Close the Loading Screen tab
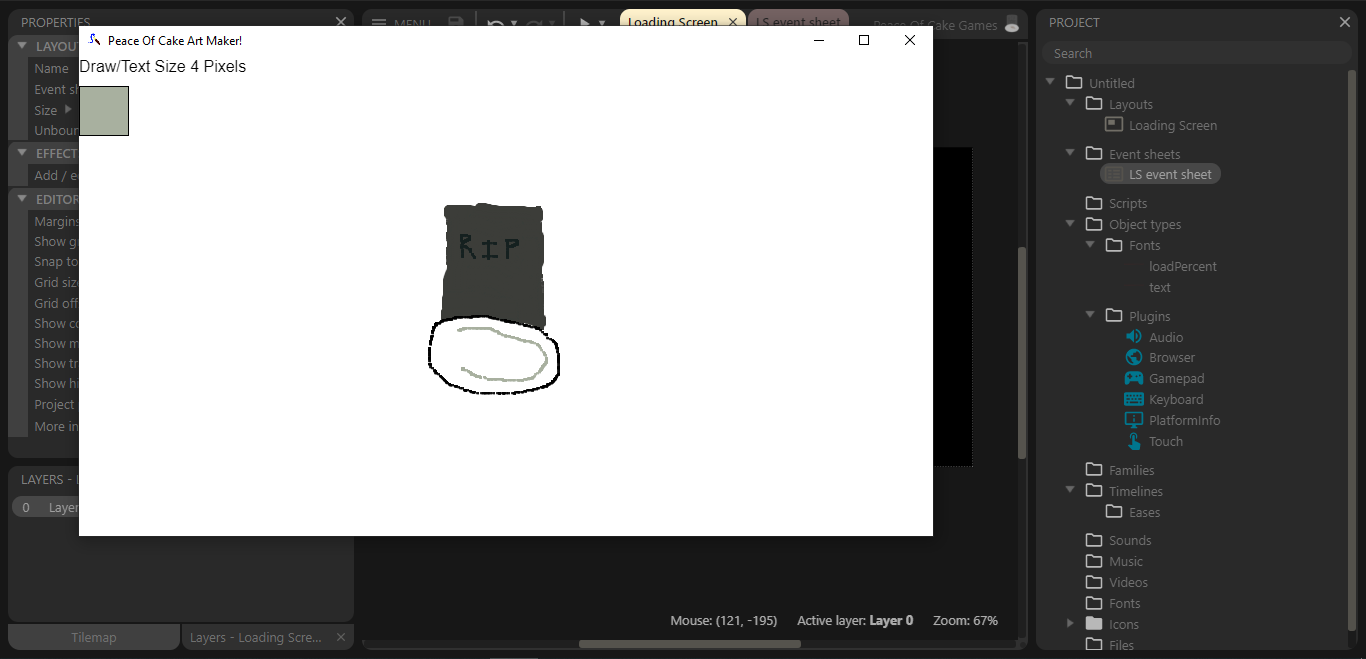1366x659 pixels. [733, 22]
